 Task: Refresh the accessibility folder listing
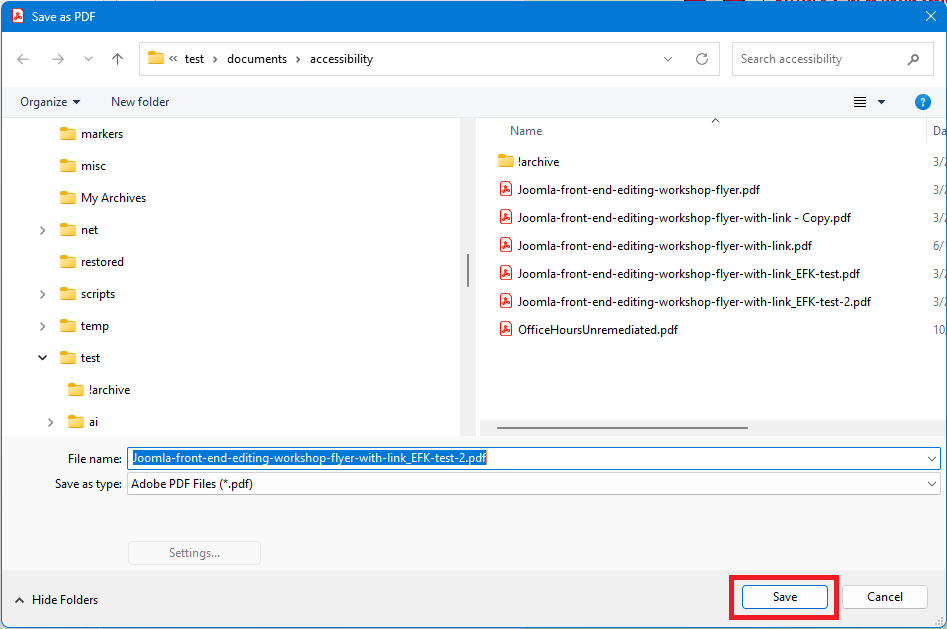702,59
